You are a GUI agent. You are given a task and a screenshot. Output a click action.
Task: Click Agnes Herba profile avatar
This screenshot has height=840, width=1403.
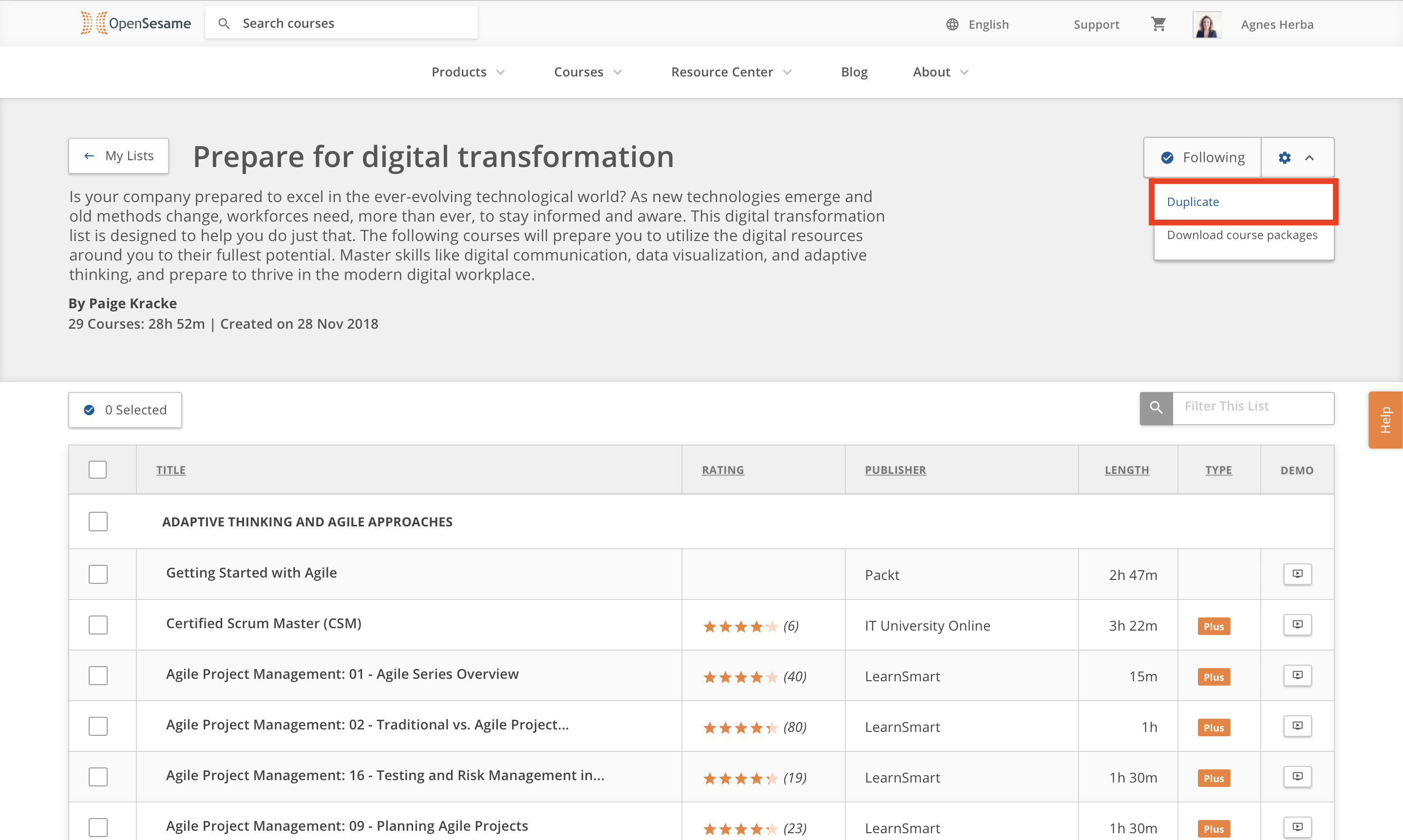point(1207,24)
